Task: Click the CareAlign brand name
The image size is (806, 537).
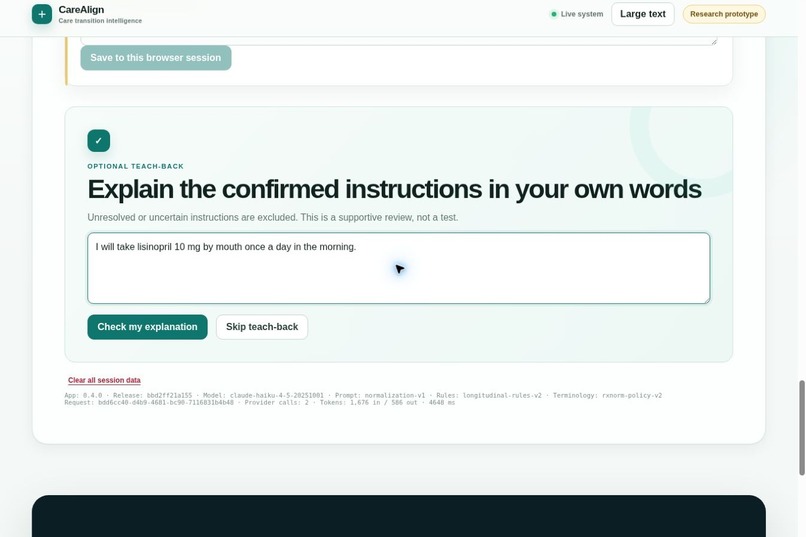Action: 81,10
